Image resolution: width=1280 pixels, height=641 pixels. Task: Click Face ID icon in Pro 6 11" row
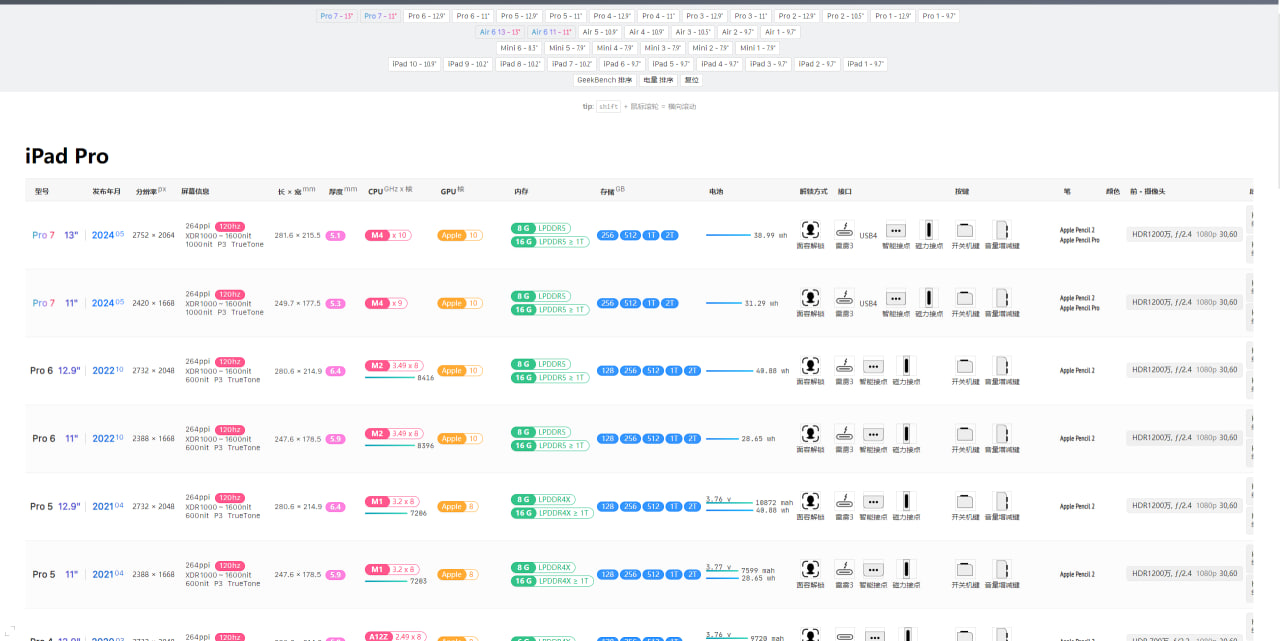click(x=811, y=433)
